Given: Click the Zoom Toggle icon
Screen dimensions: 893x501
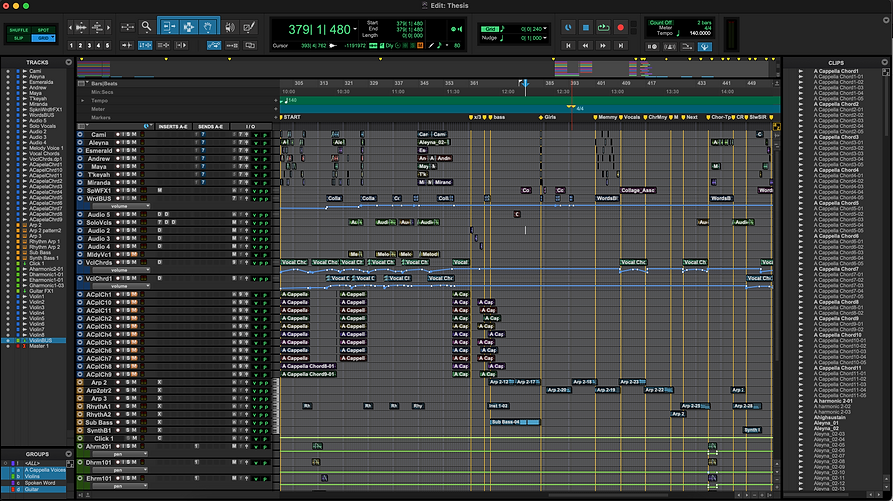Looking at the screenshot, I should pos(128,27).
